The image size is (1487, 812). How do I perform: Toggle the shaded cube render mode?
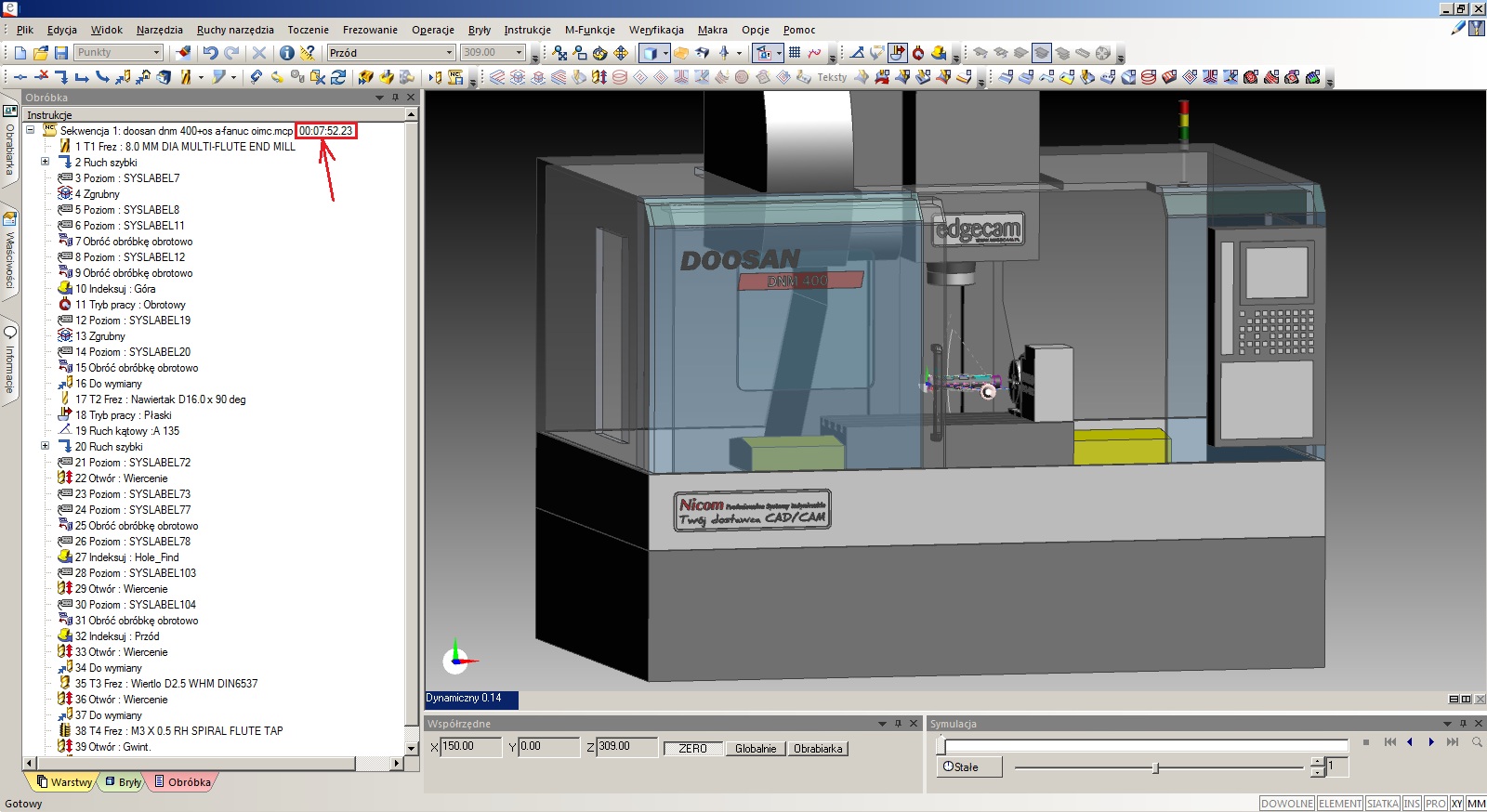click(x=651, y=53)
